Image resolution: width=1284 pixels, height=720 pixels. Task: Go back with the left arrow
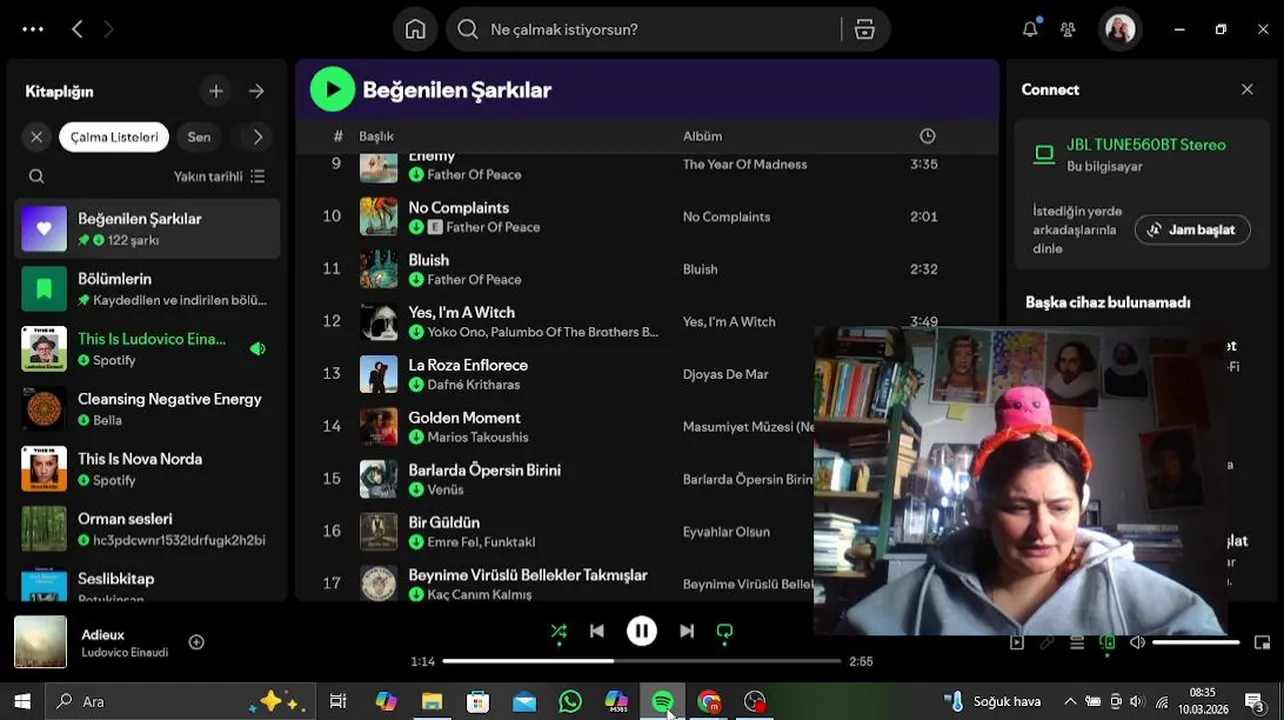click(77, 29)
